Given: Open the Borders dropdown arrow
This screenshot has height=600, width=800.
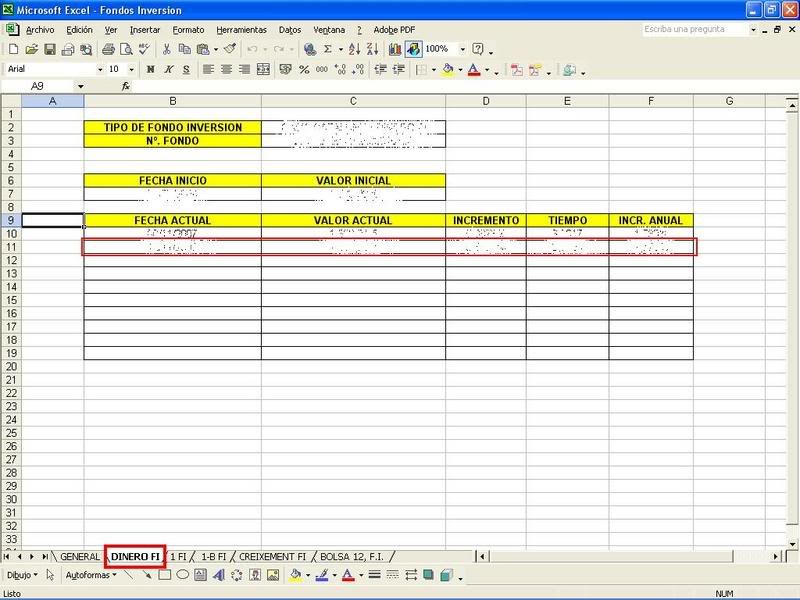Looking at the screenshot, I should [434, 70].
